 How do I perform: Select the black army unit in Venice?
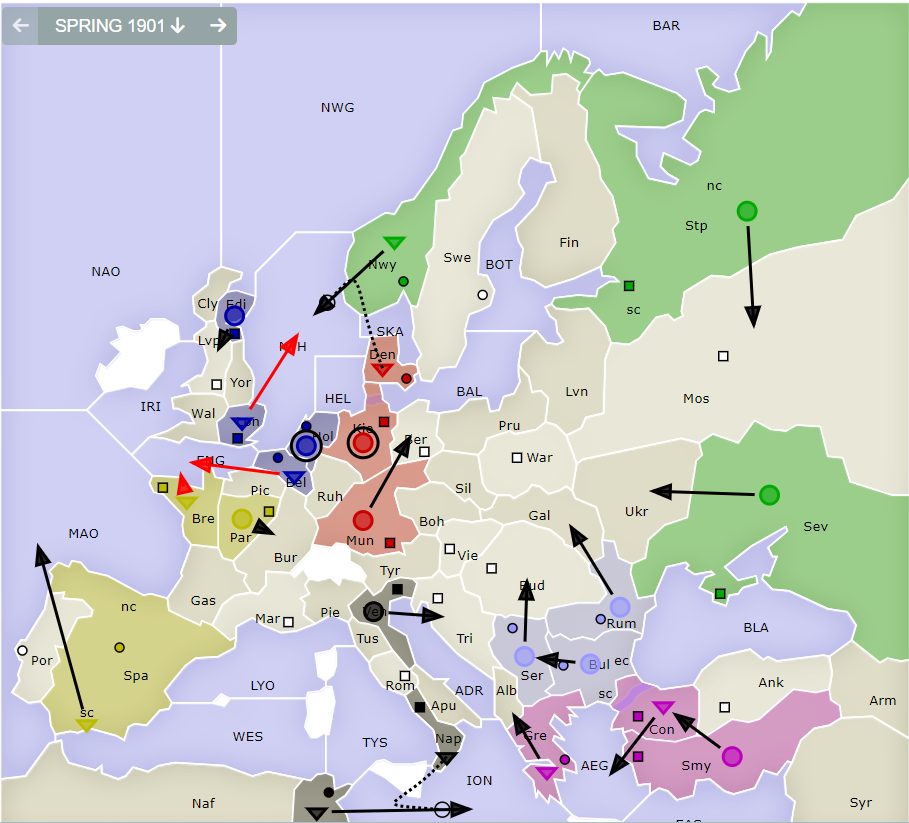pos(374,611)
